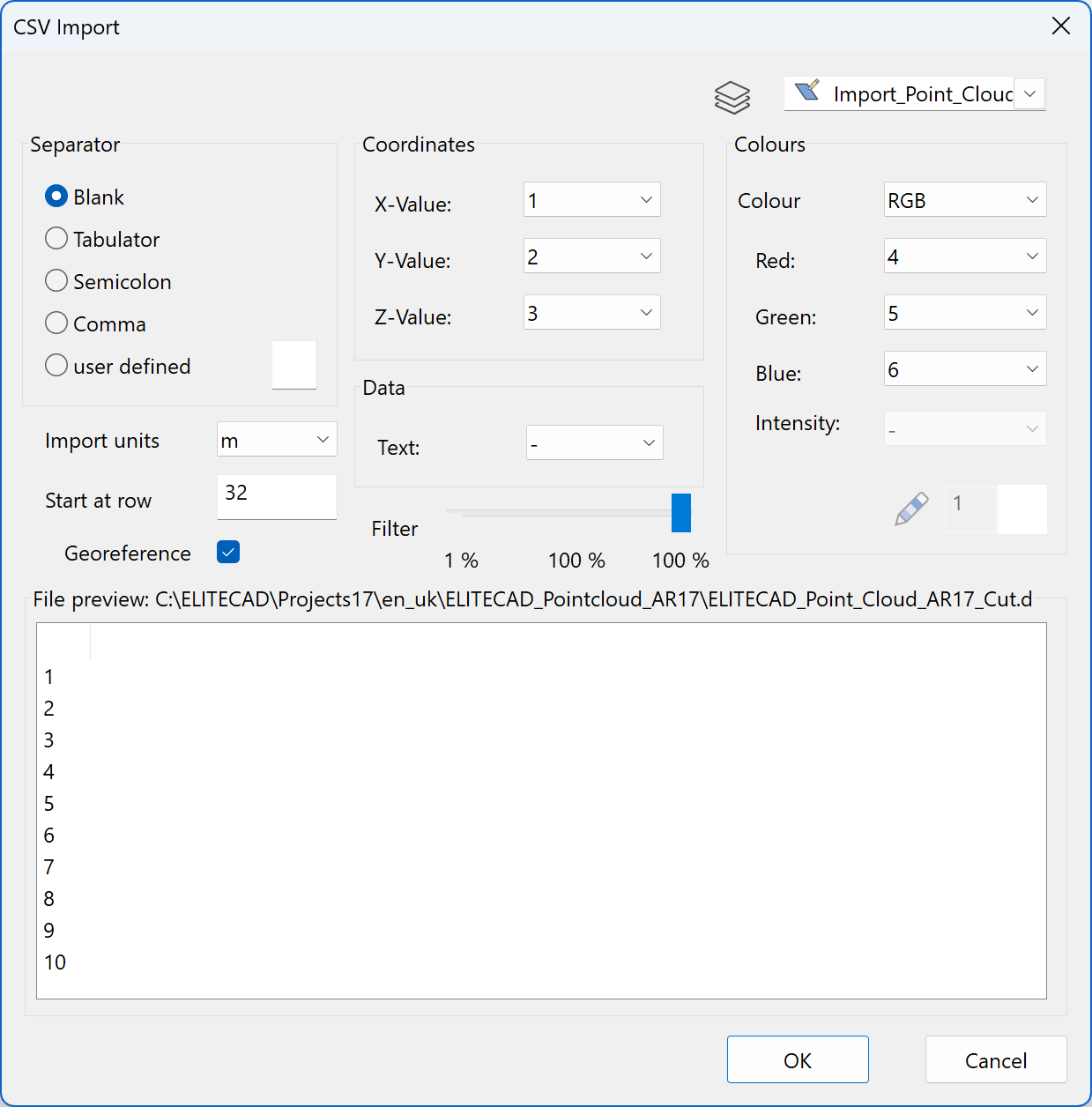1092x1107 pixels.
Task: Expand the Import_Point_Cloud selector
Action: [1029, 93]
